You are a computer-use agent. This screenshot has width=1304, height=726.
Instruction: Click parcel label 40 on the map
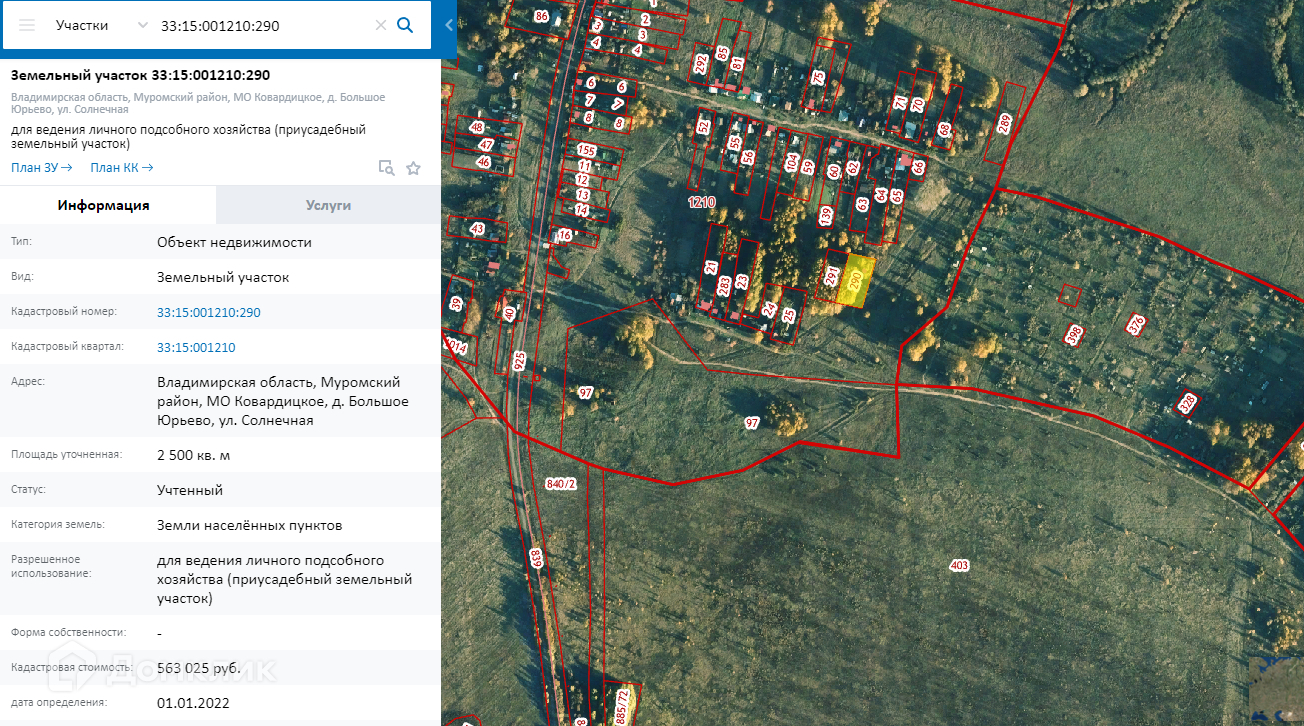click(509, 314)
